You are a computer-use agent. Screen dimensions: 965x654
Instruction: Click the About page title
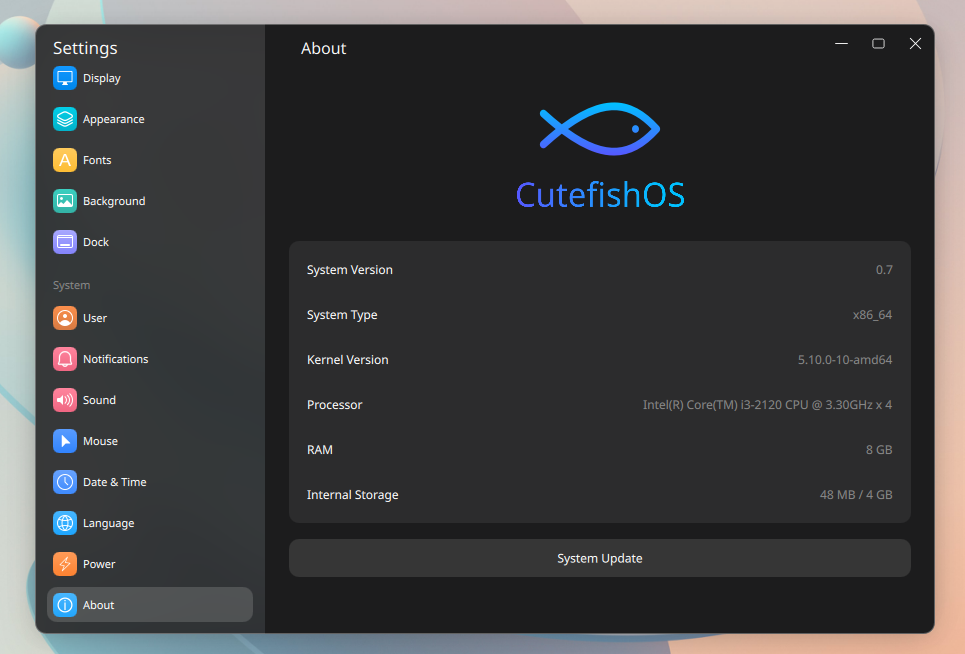tap(324, 49)
